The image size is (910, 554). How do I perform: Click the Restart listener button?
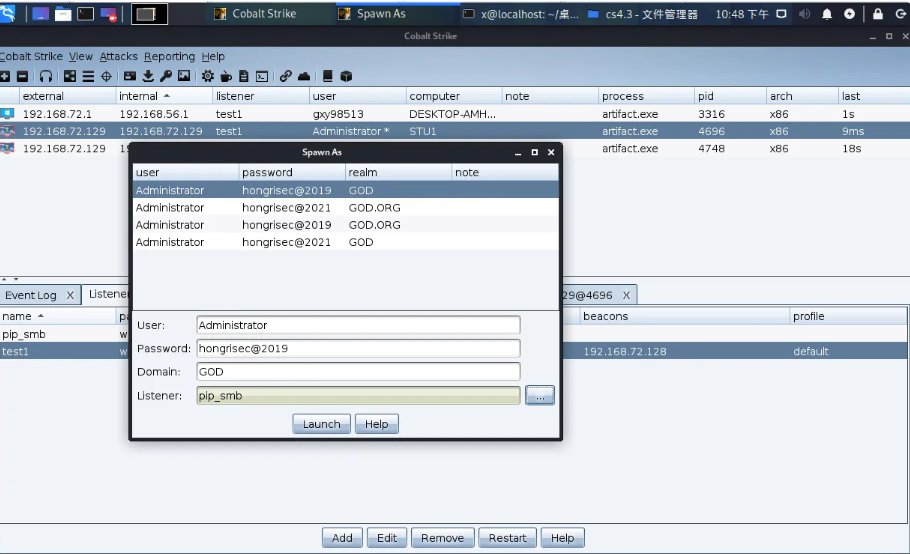[508, 538]
